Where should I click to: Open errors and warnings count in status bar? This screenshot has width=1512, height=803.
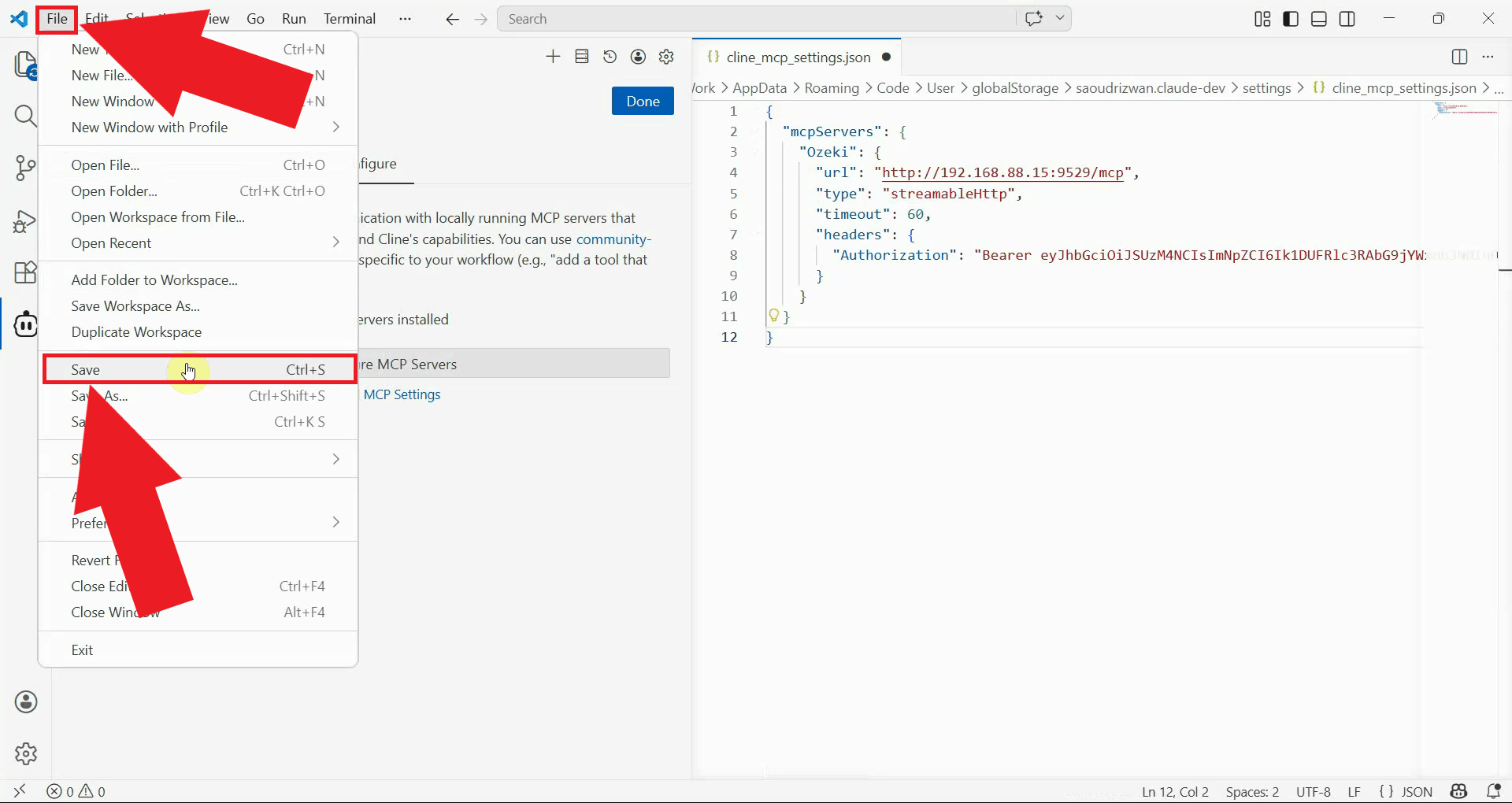[x=76, y=791]
